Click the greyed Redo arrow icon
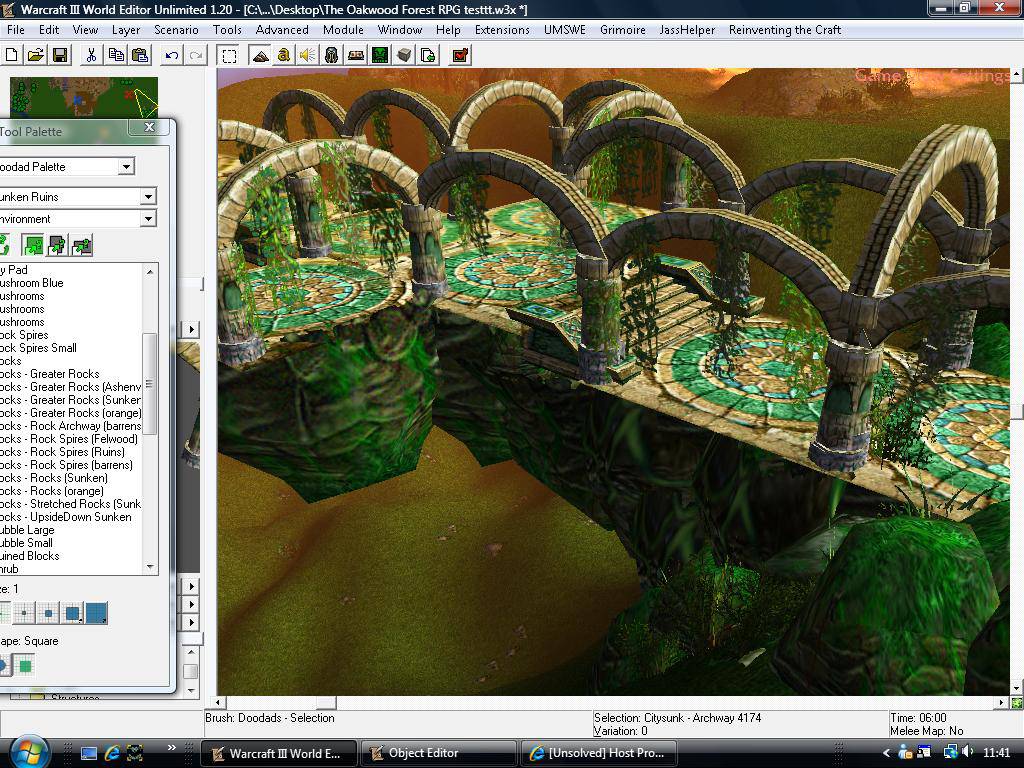This screenshot has height=768, width=1024. click(x=195, y=56)
